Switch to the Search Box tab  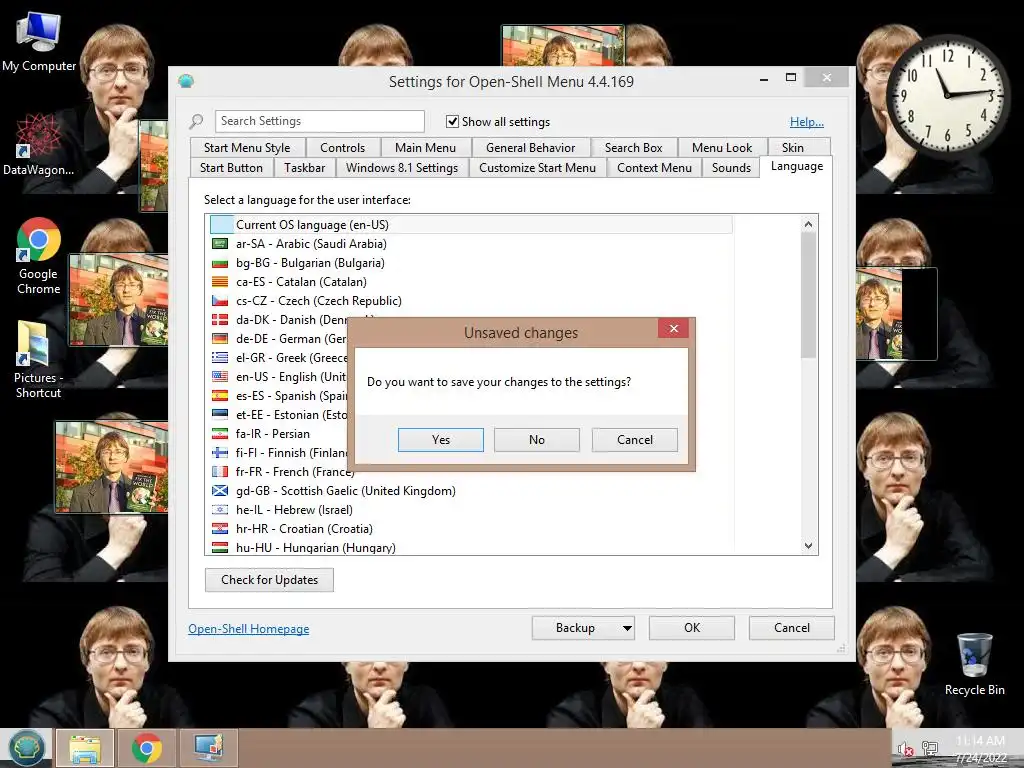pyautogui.click(x=633, y=148)
